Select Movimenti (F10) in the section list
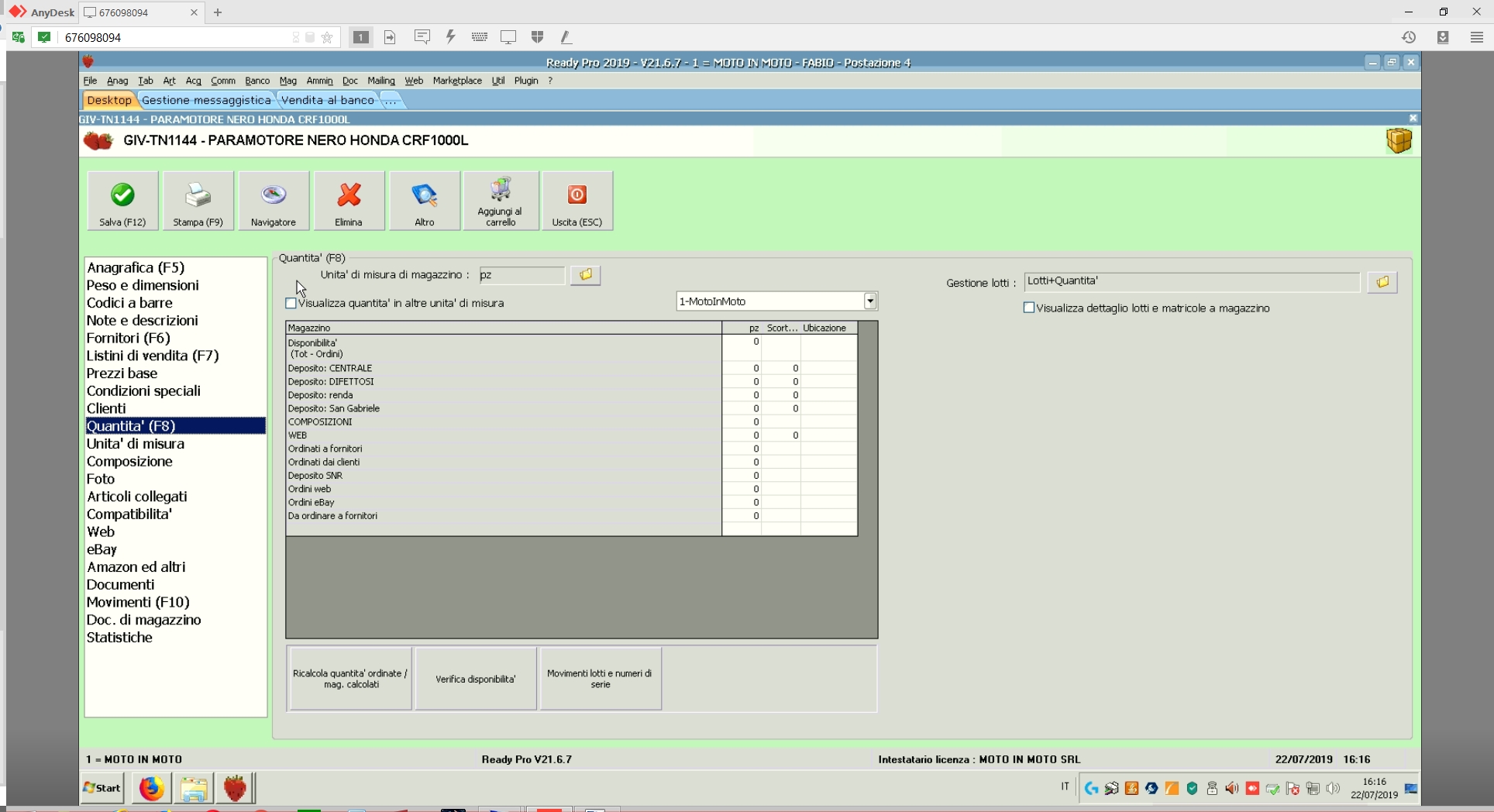Screen dimensions: 1494x812 tap(175, 602)
